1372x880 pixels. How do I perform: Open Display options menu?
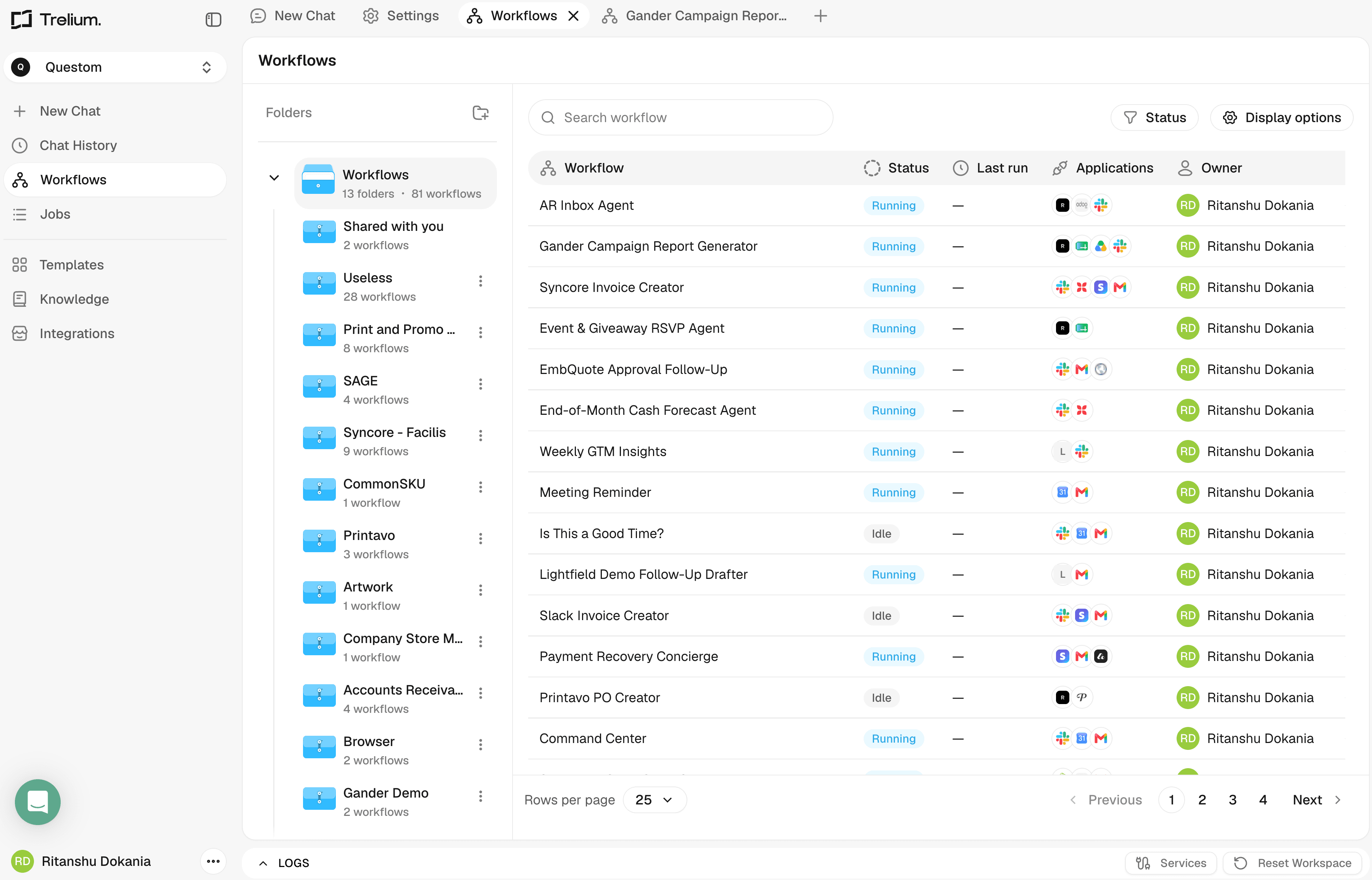tap(1282, 118)
